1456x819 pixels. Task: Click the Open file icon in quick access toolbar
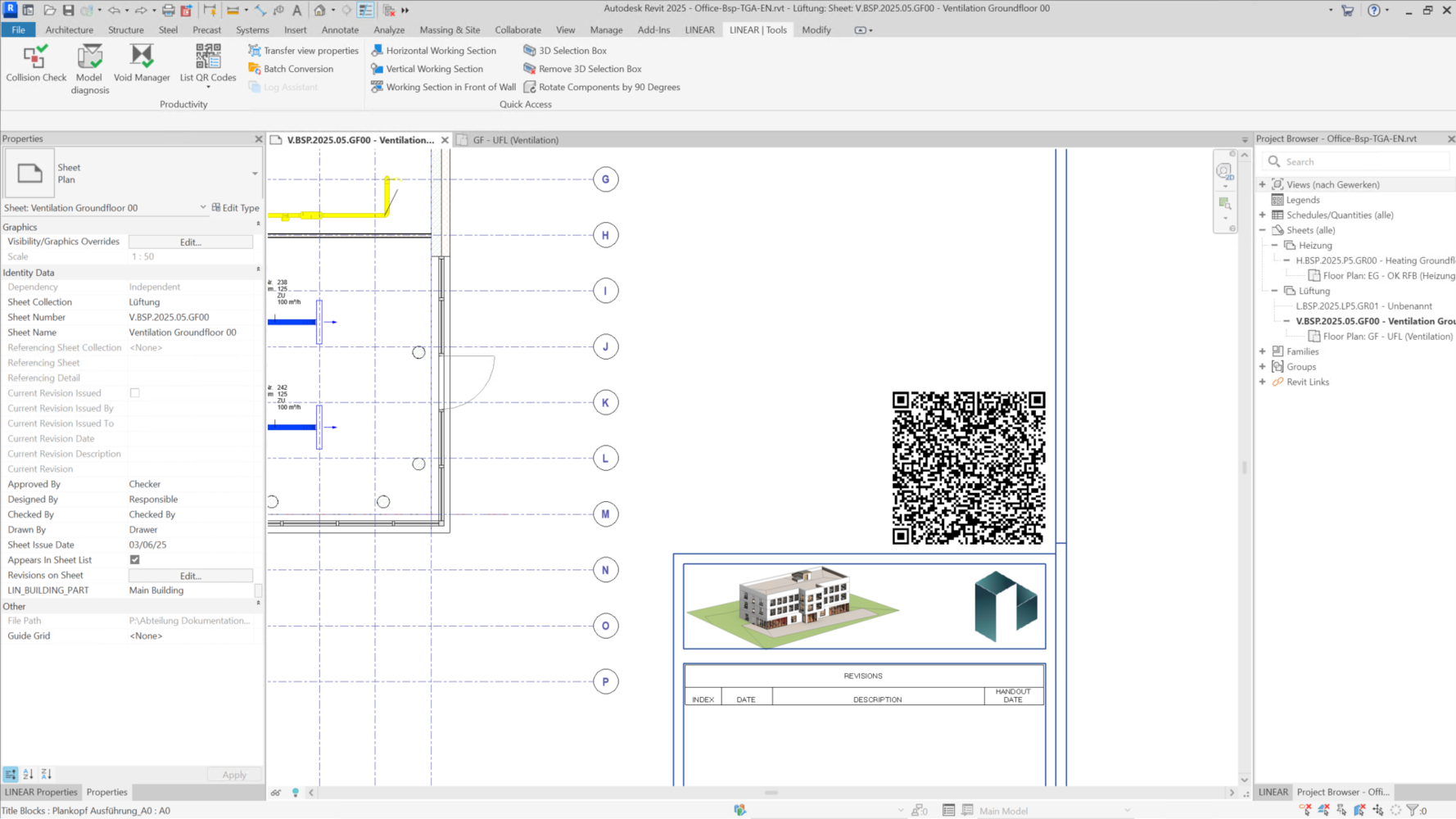pos(50,10)
